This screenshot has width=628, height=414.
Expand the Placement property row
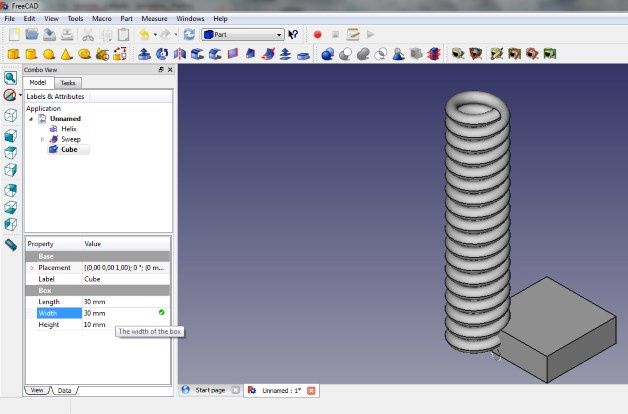[32, 268]
